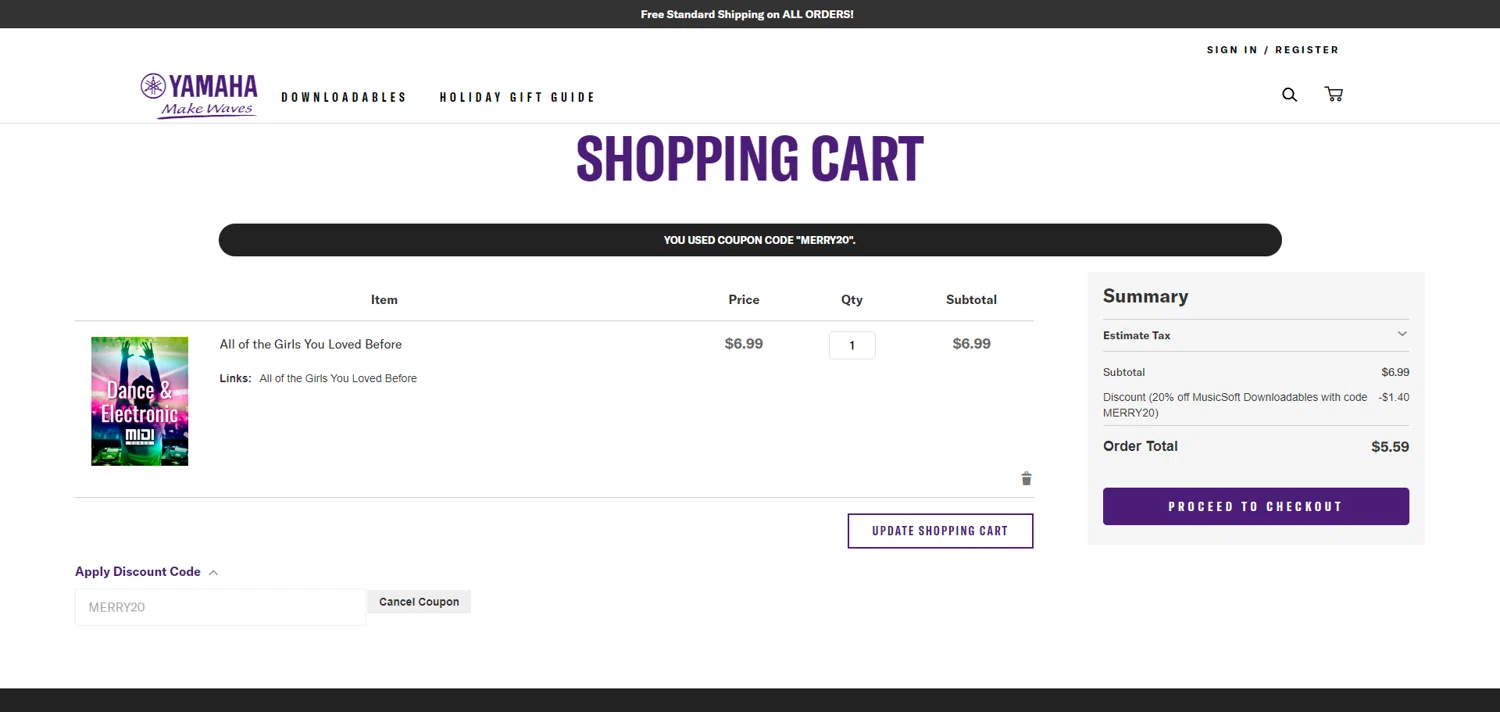Click the Subtotal column header

(972, 299)
